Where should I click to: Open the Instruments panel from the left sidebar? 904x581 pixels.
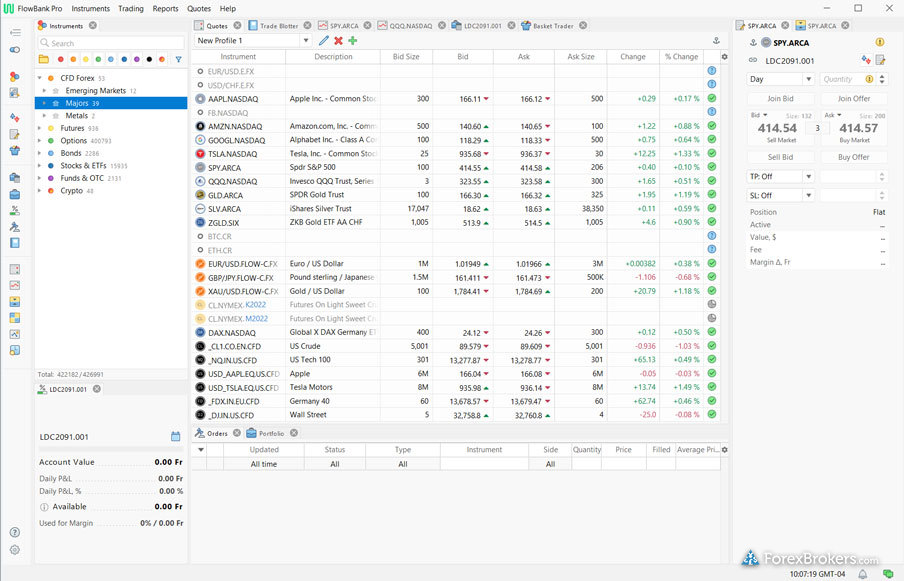[15, 77]
